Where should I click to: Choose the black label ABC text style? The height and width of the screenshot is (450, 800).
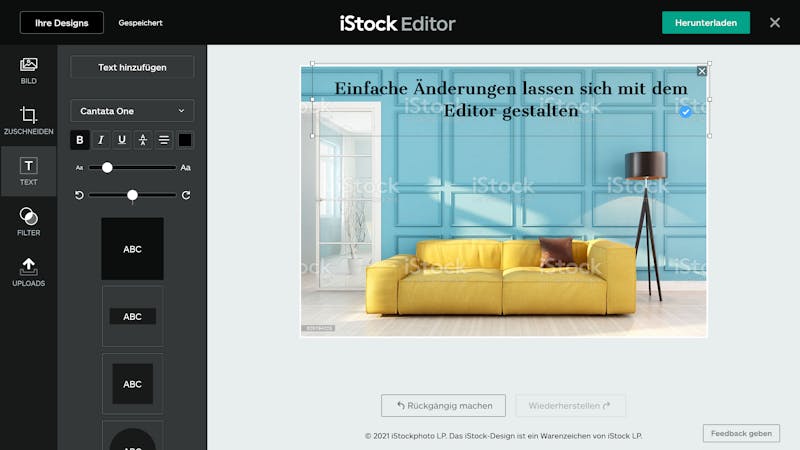(133, 316)
